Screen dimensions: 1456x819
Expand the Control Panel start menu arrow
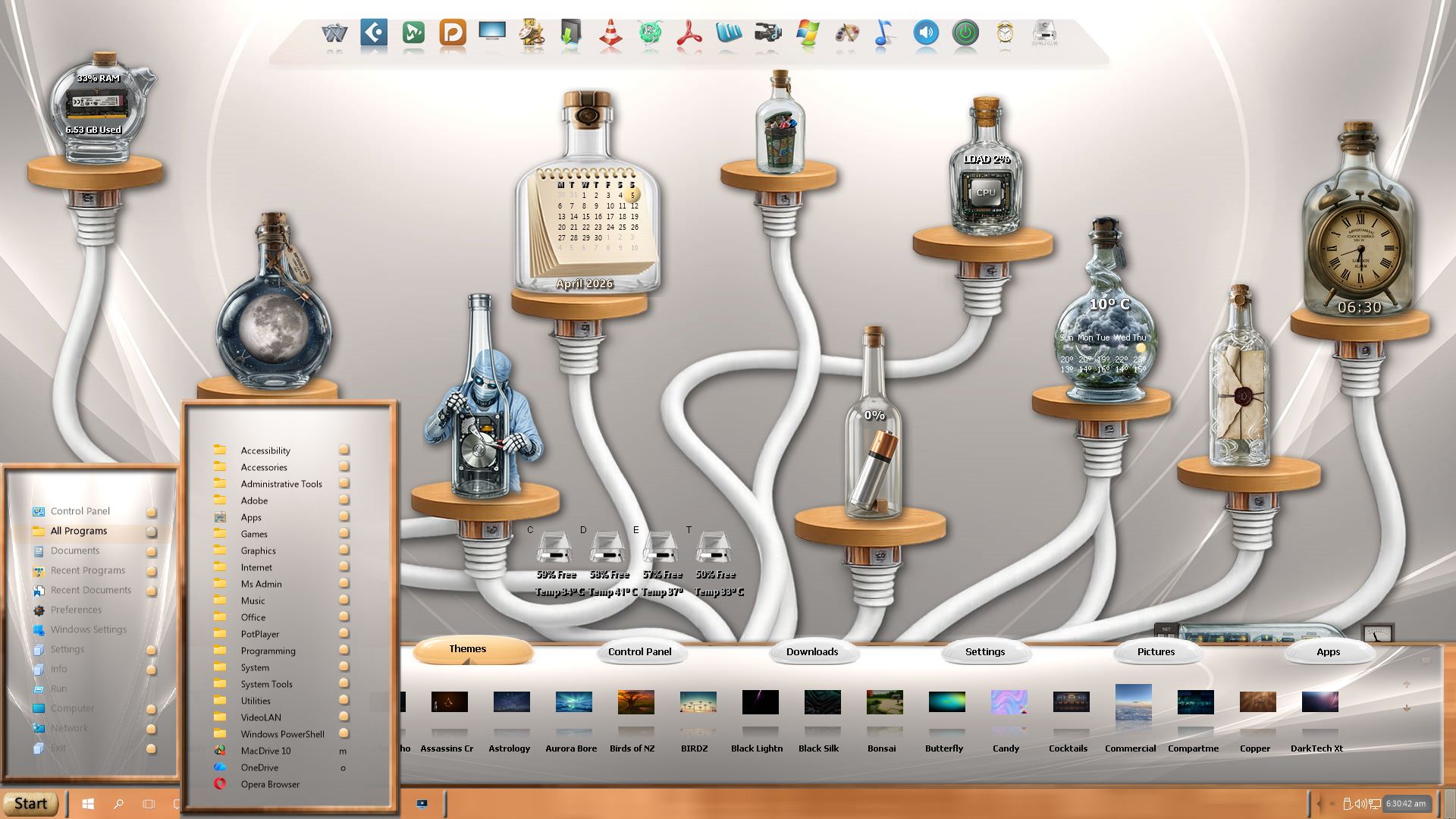tap(151, 512)
